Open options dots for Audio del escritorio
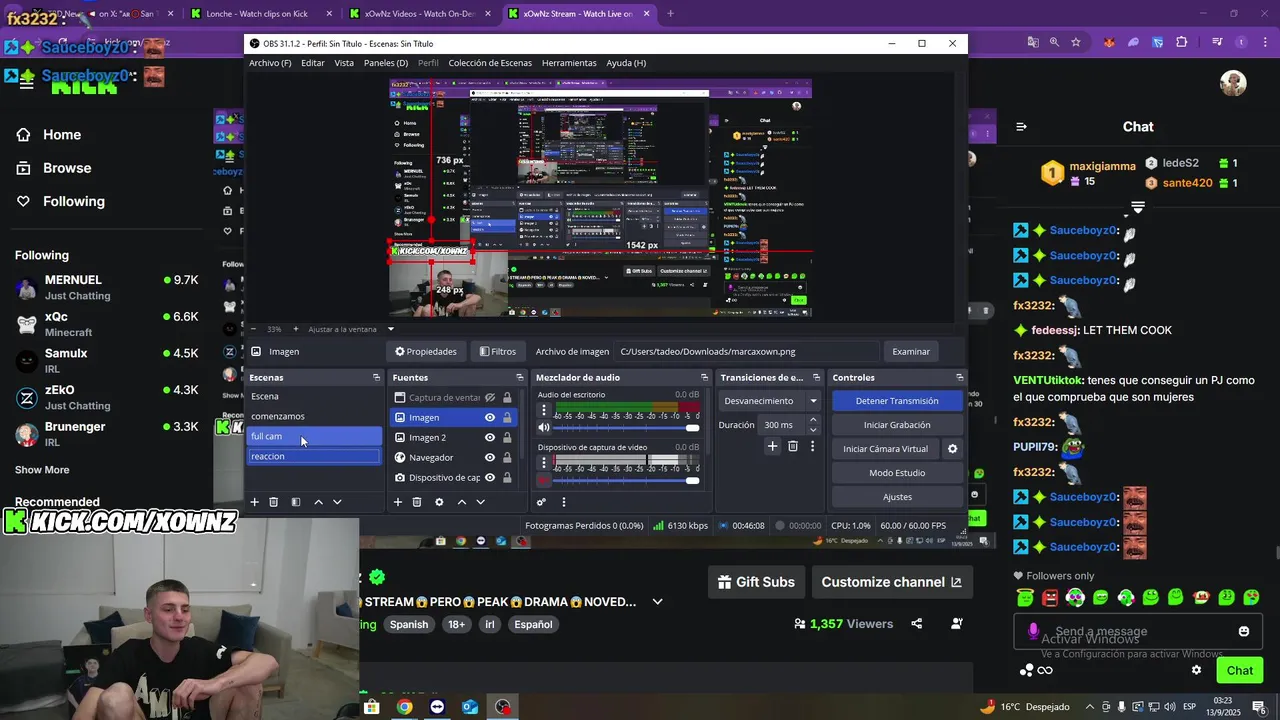This screenshot has height=720, width=1280. tap(544, 410)
